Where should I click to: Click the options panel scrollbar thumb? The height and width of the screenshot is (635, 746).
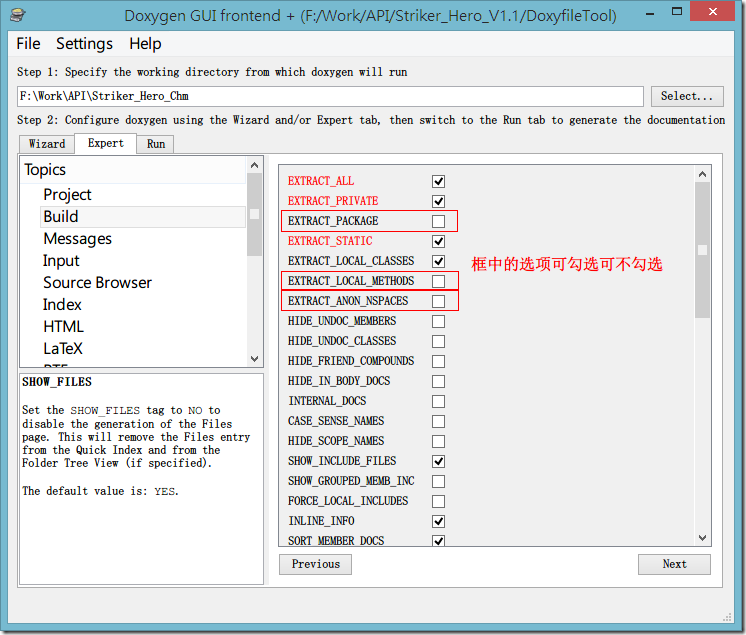click(702, 250)
